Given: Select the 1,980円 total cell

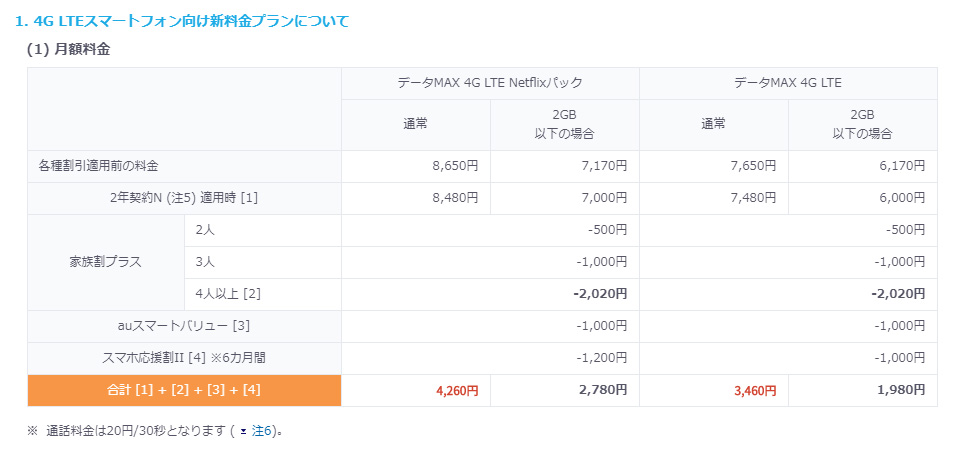Looking at the screenshot, I should pos(902,391).
